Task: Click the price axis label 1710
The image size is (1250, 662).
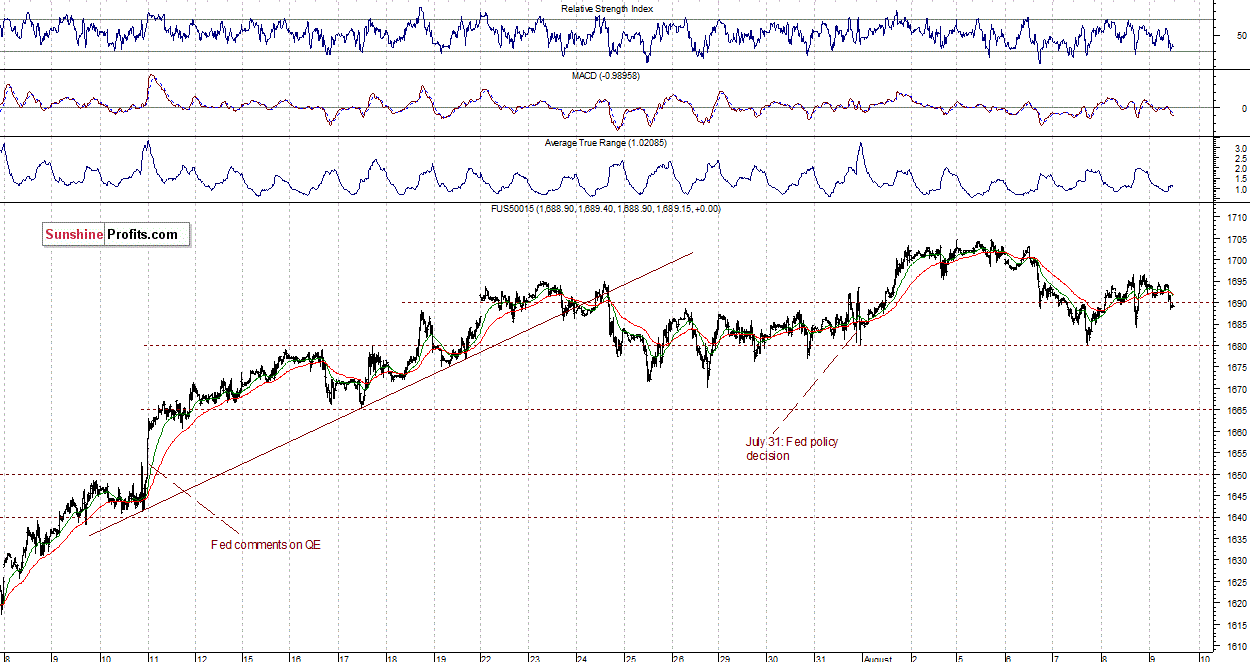Action: [1237, 218]
